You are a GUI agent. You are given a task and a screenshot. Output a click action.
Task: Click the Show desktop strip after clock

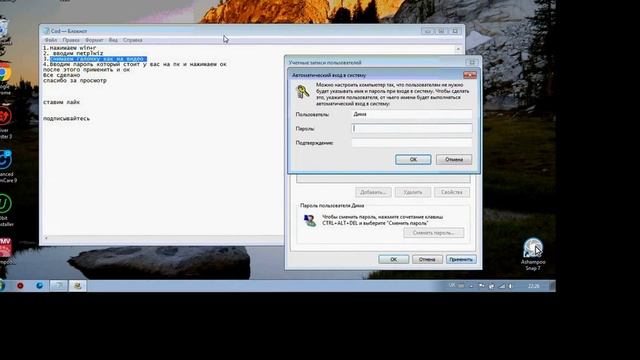[552, 286]
